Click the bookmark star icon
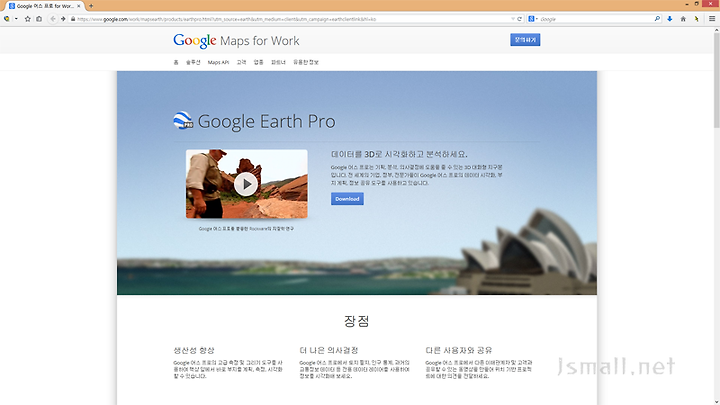 pyautogui.click(x=28, y=19)
